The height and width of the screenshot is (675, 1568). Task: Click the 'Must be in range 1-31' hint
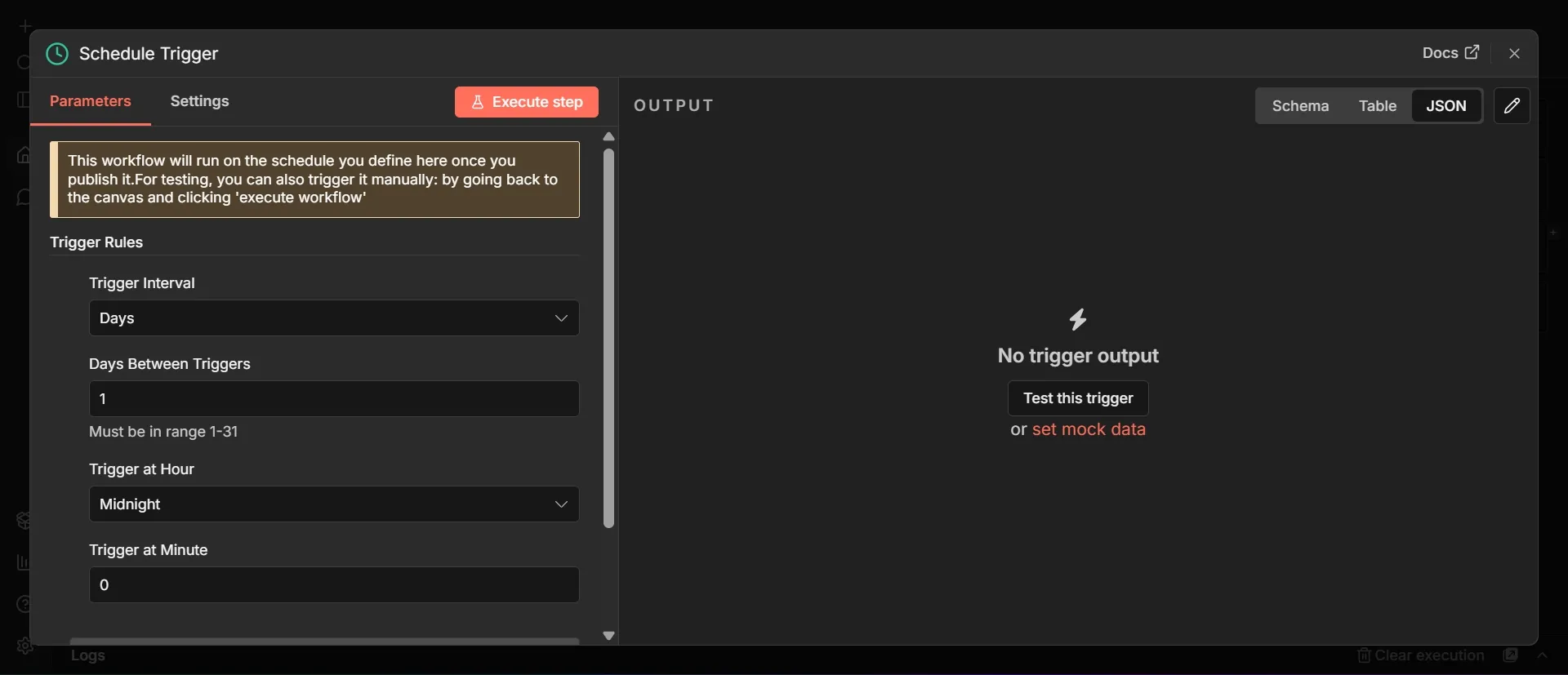163,432
